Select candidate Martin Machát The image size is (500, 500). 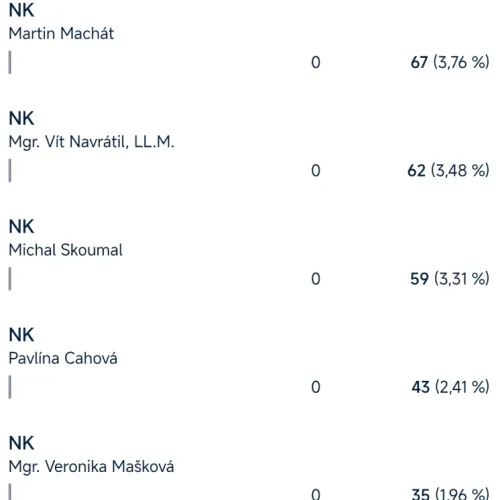[61, 34]
